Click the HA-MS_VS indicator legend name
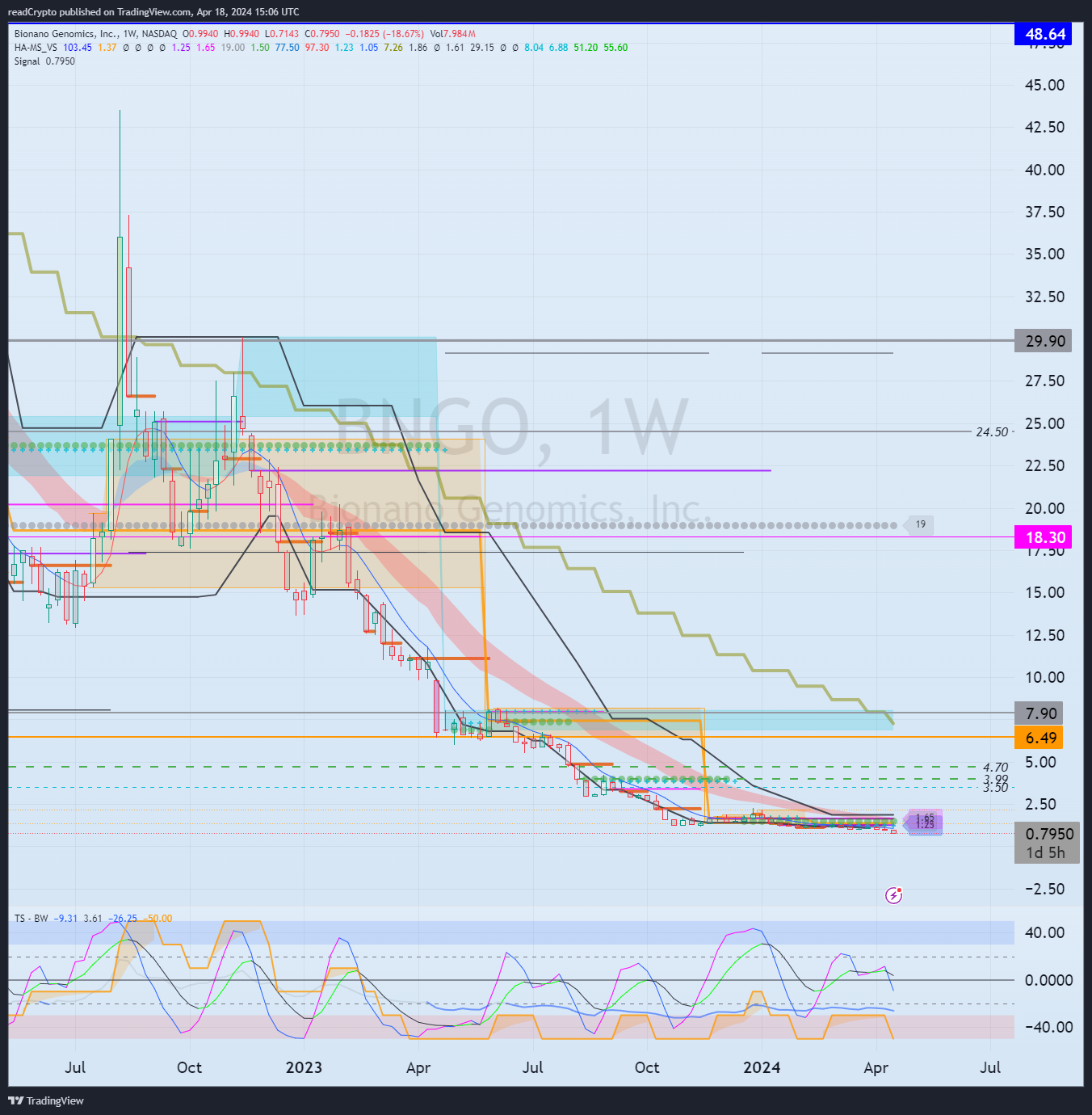 coord(36,48)
